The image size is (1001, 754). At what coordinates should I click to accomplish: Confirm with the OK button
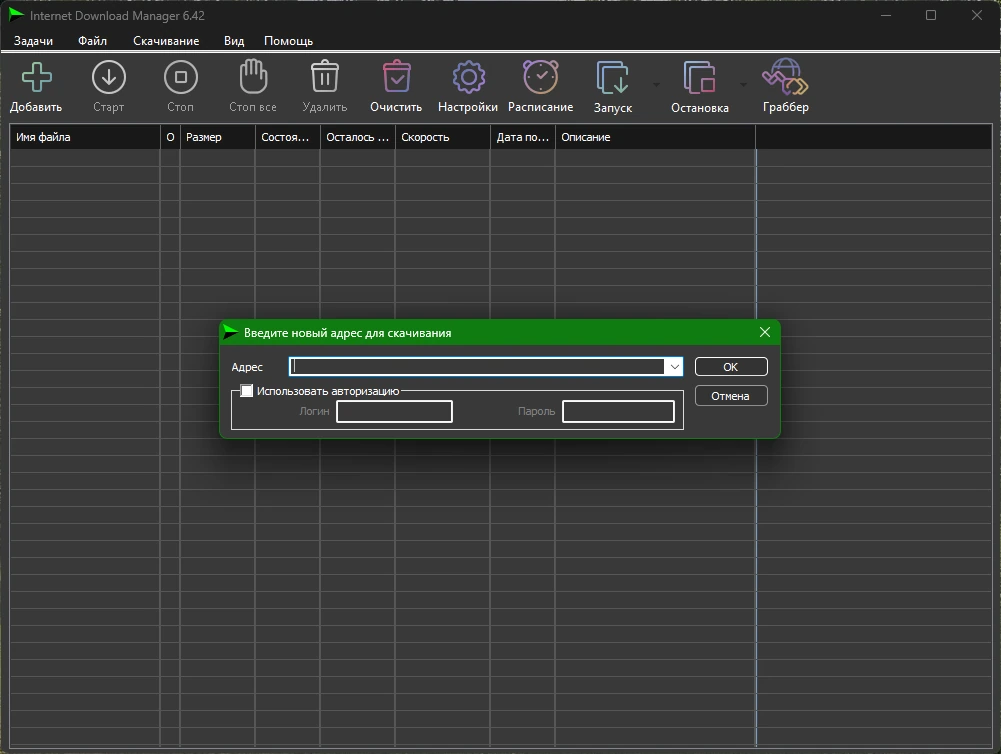tap(731, 366)
